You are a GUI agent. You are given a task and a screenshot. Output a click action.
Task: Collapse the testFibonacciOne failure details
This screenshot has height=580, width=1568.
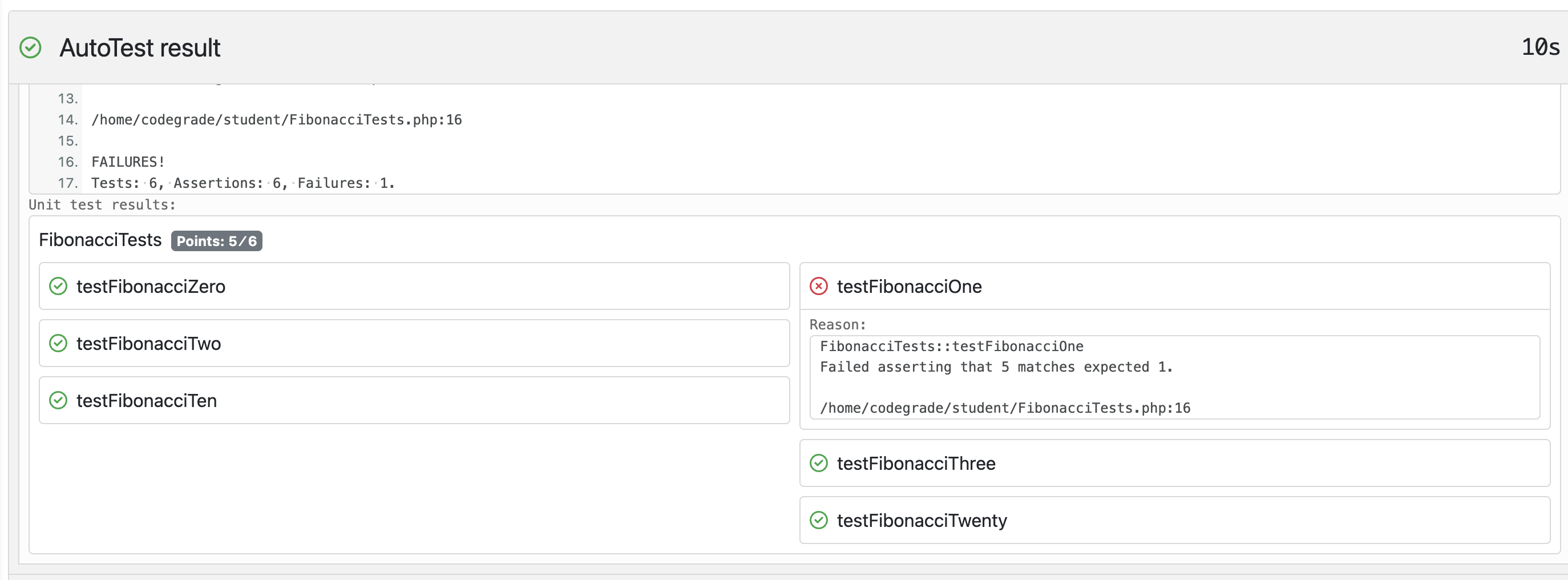(1175, 287)
